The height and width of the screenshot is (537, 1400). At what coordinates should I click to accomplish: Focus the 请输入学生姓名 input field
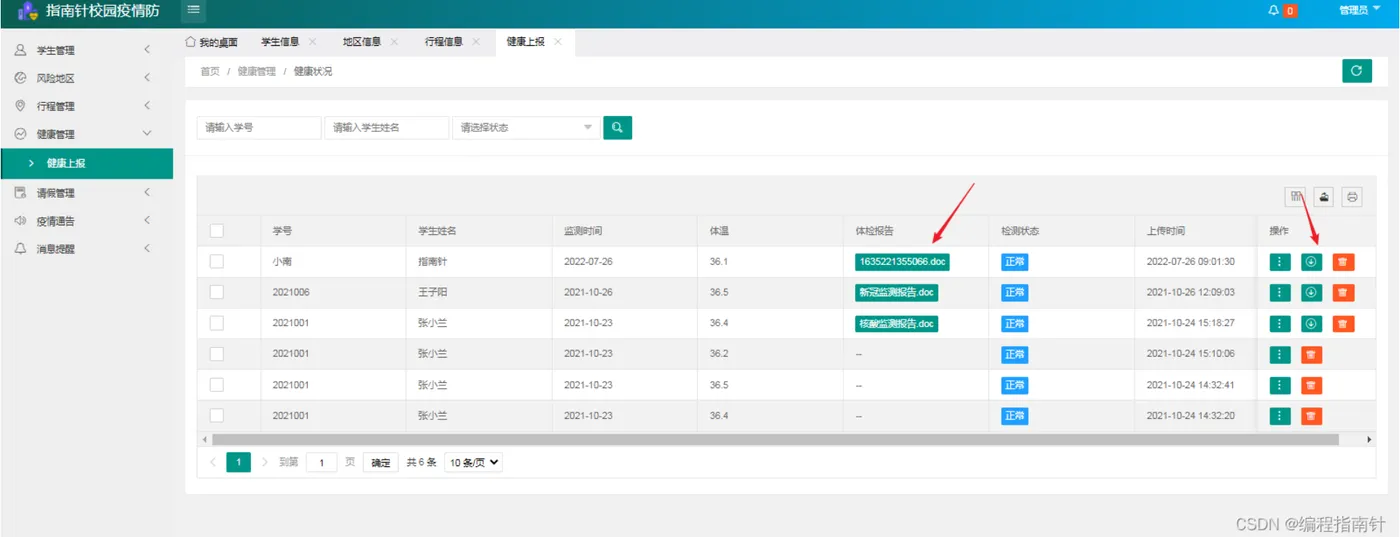tap(387, 127)
